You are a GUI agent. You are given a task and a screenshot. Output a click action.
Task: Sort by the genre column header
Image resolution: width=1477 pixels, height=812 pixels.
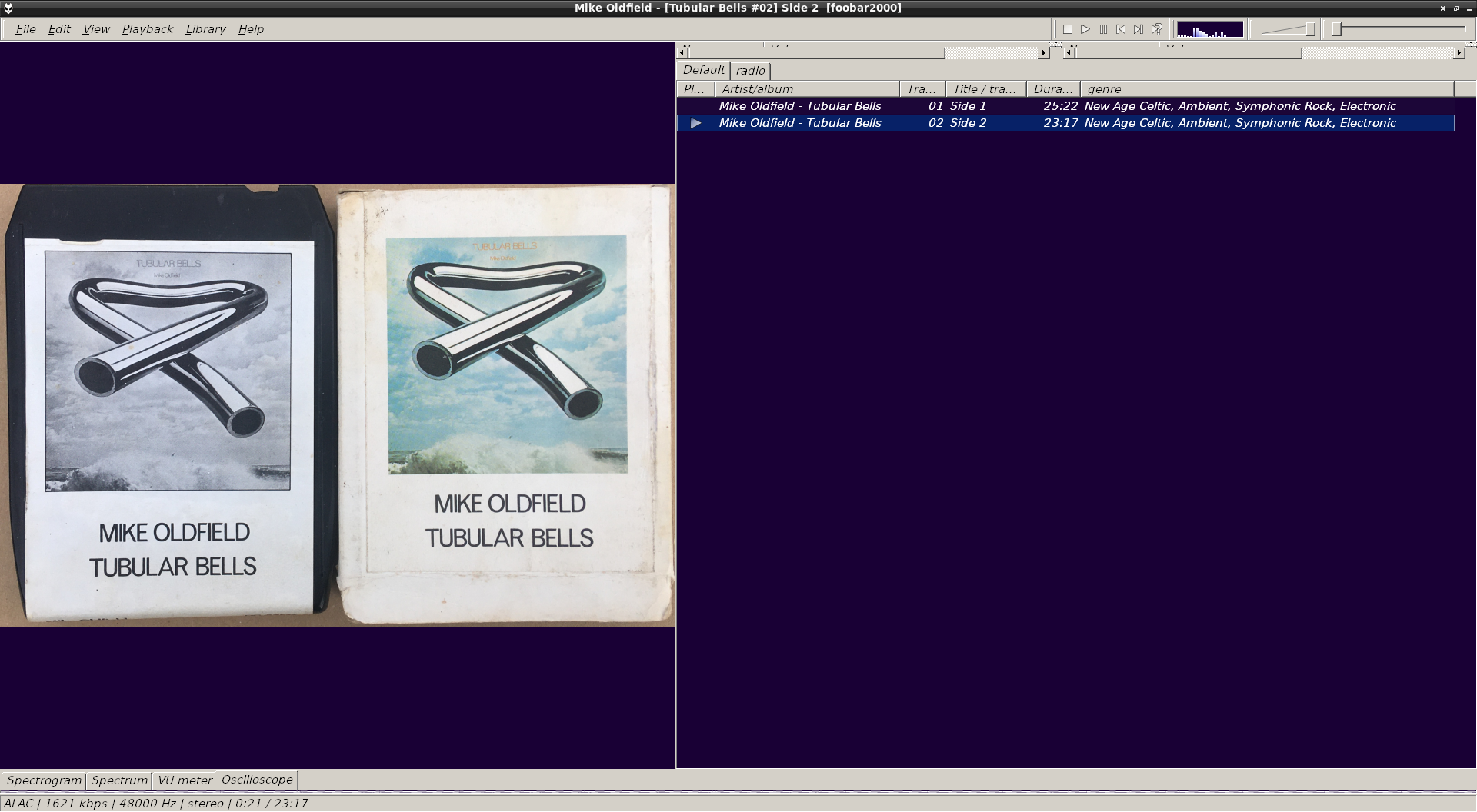(1267, 89)
